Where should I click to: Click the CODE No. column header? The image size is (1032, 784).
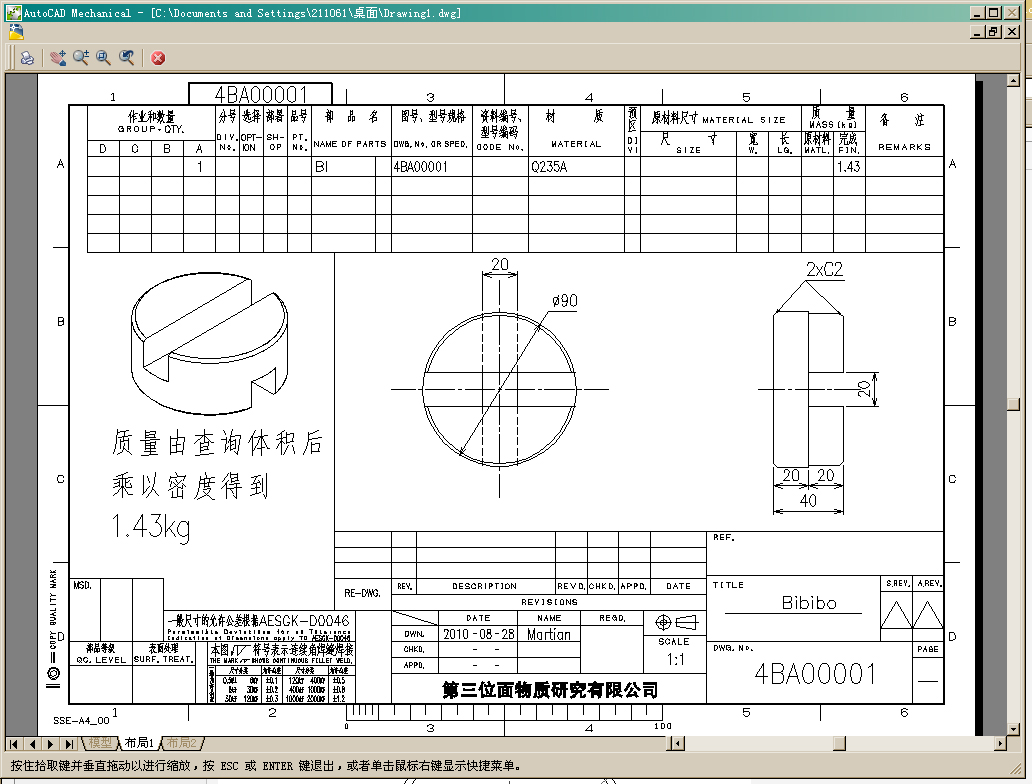pos(500,147)
